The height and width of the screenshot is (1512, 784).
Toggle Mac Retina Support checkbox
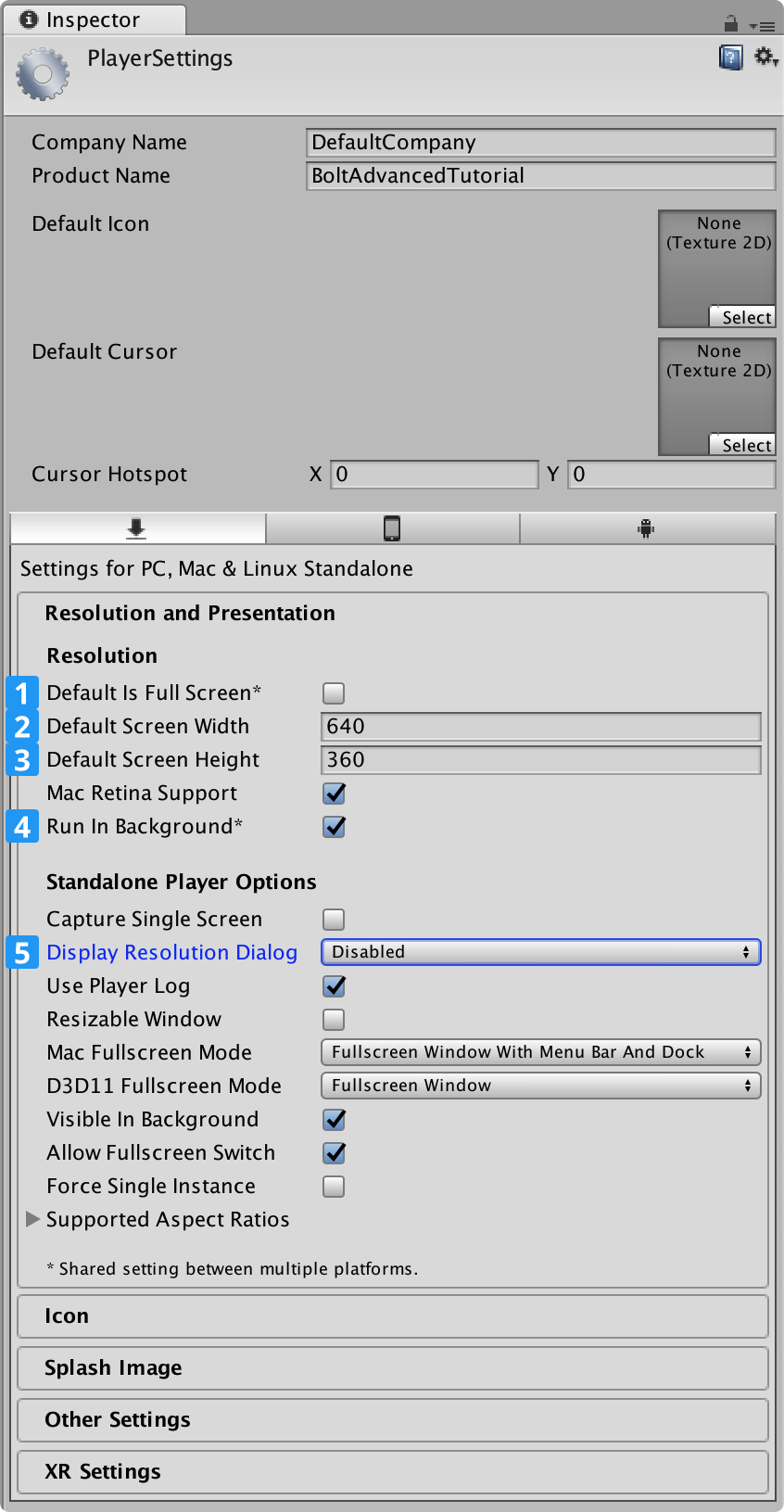(334, 793)
